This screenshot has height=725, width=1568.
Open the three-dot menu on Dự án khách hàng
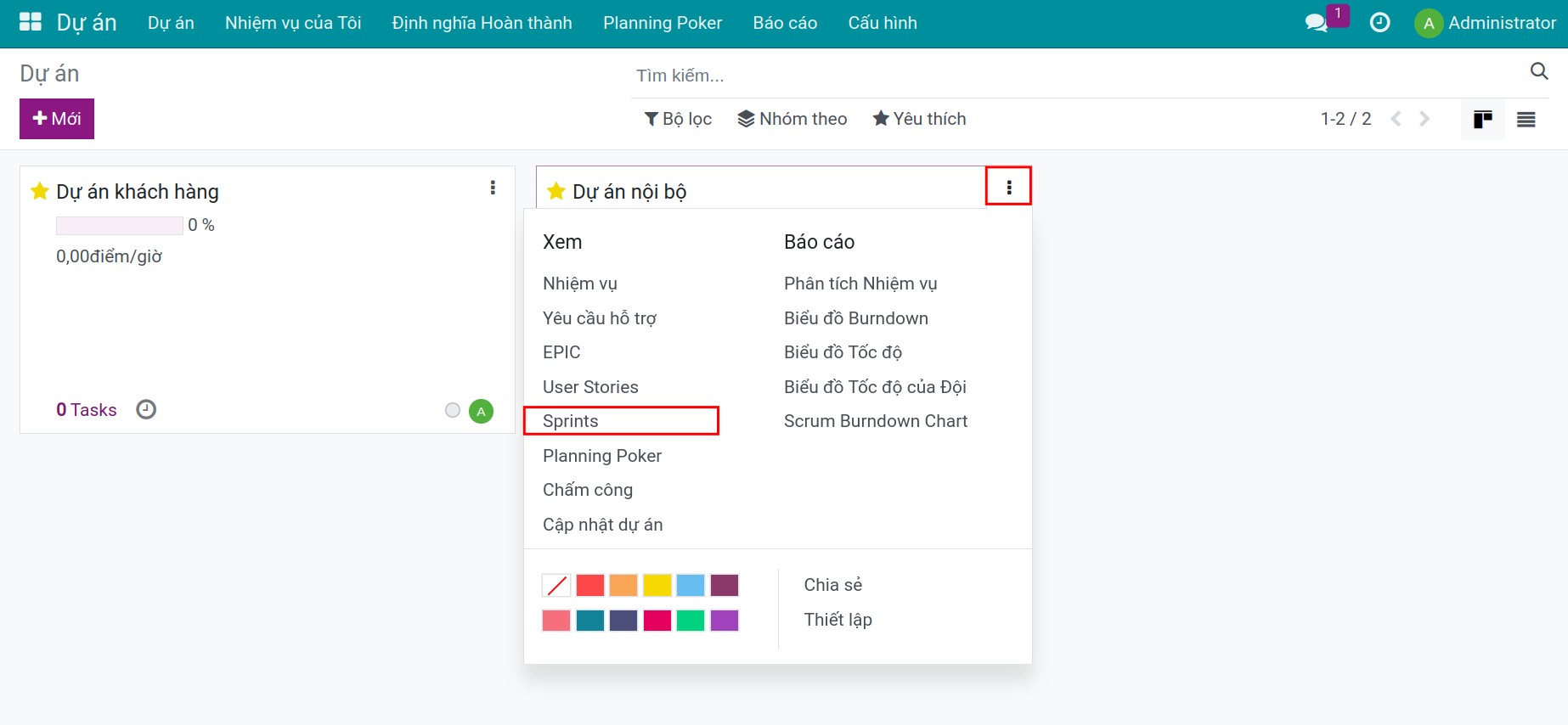pyautogui.click(x=493, y=188)
